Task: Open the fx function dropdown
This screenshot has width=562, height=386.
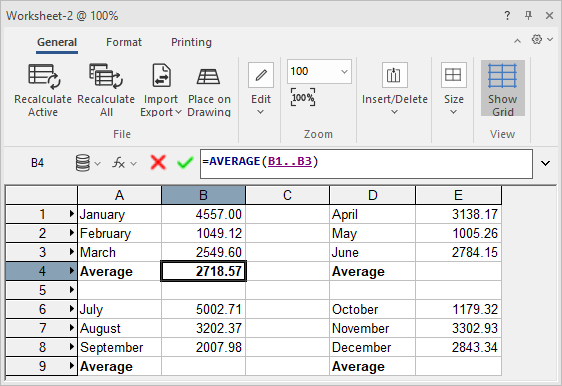Action: click(x=124, y=163)
